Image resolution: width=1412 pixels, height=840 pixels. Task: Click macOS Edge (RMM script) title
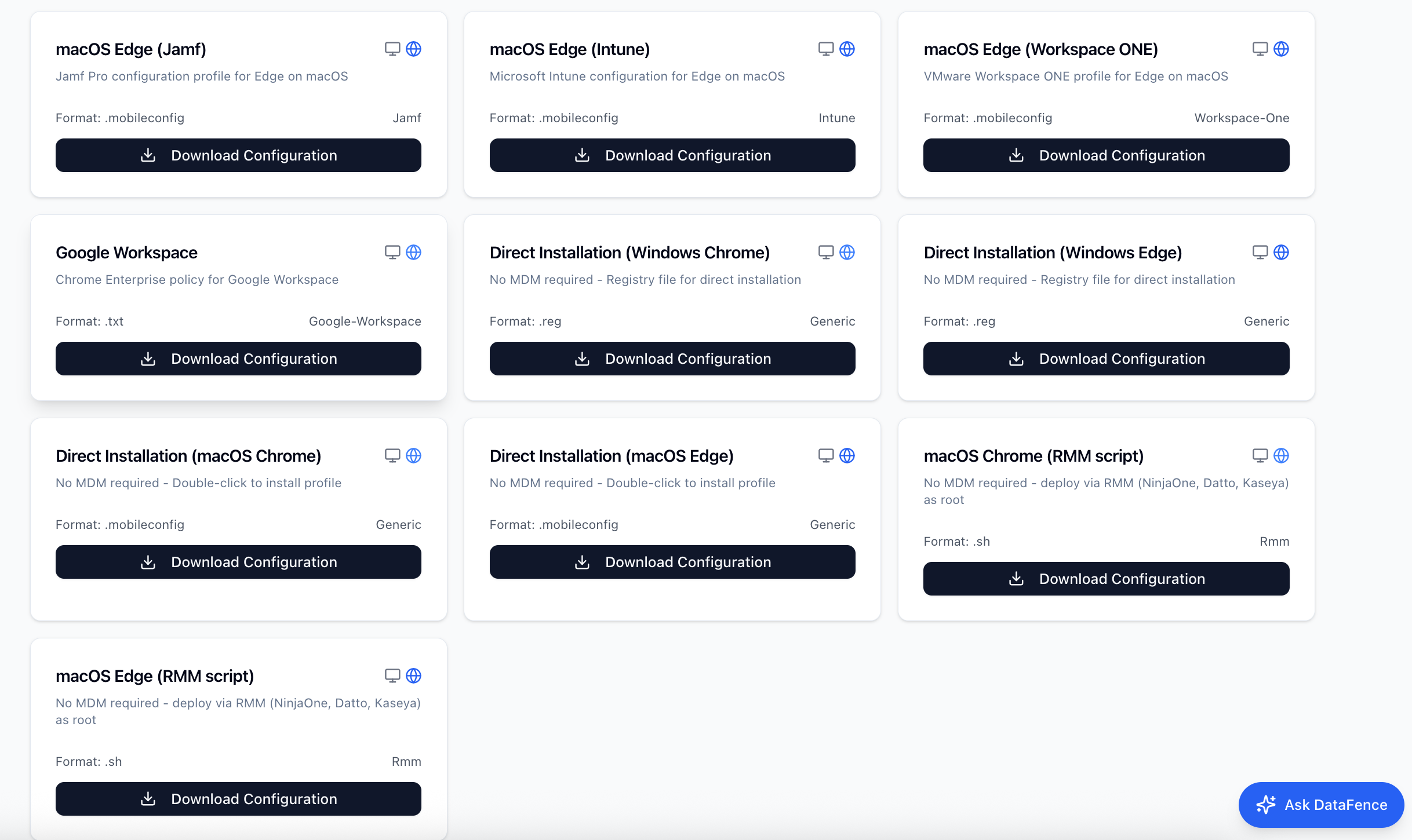click(x=155, y=676)
